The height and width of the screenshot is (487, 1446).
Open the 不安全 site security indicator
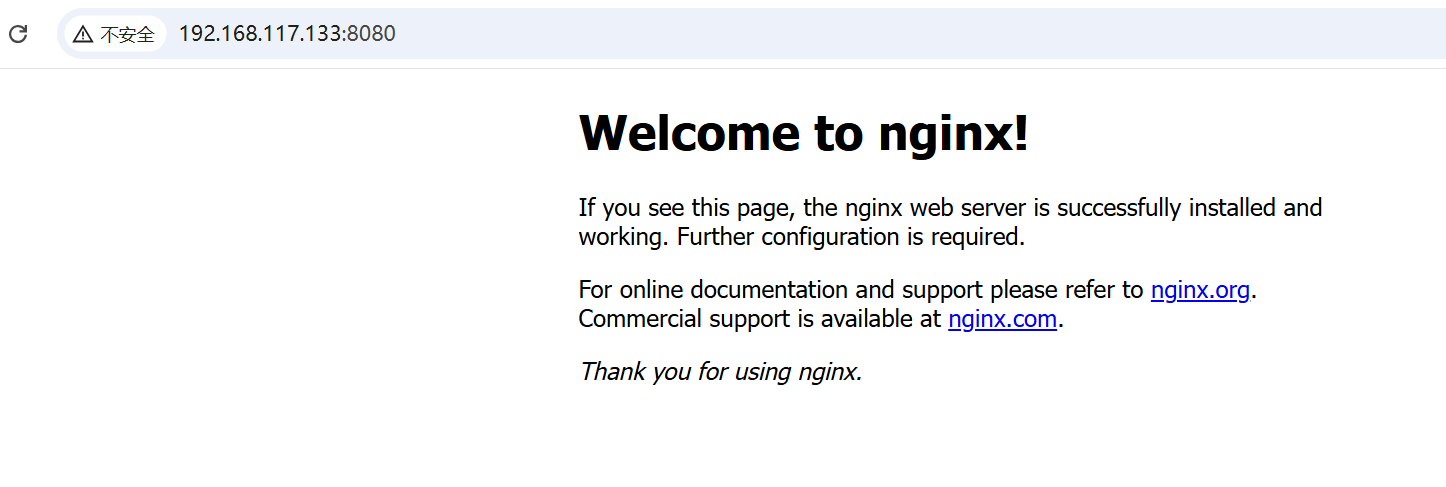click(114, 34)
